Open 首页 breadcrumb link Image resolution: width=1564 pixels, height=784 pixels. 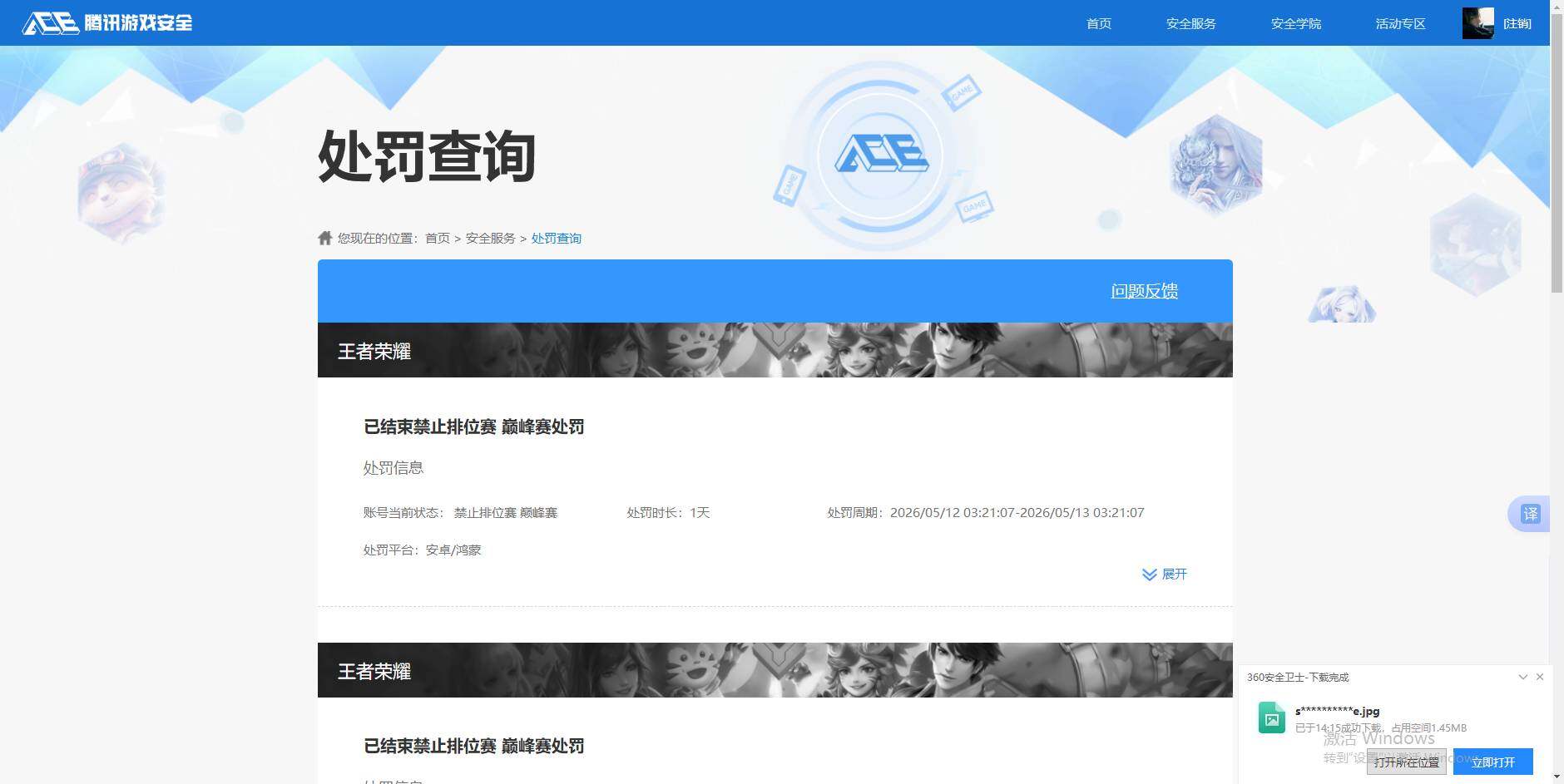point(437,238)
